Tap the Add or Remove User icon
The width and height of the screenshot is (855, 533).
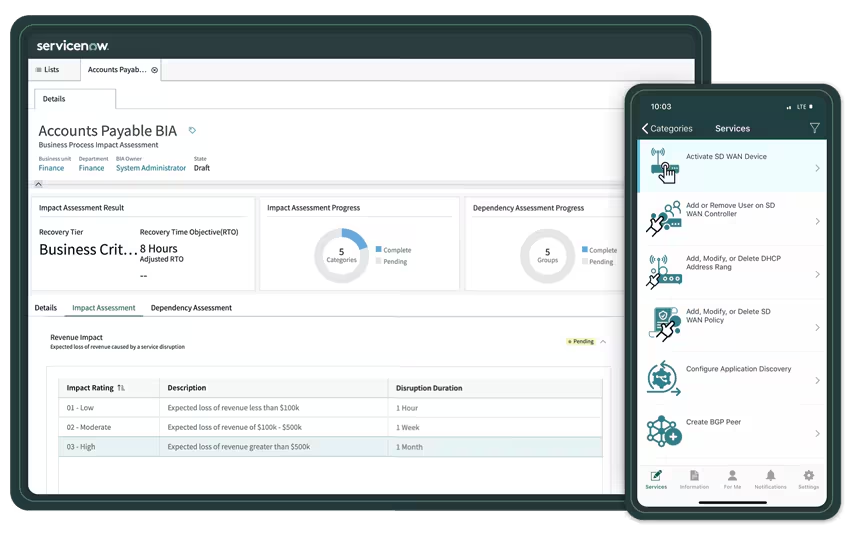coord(664,218)
